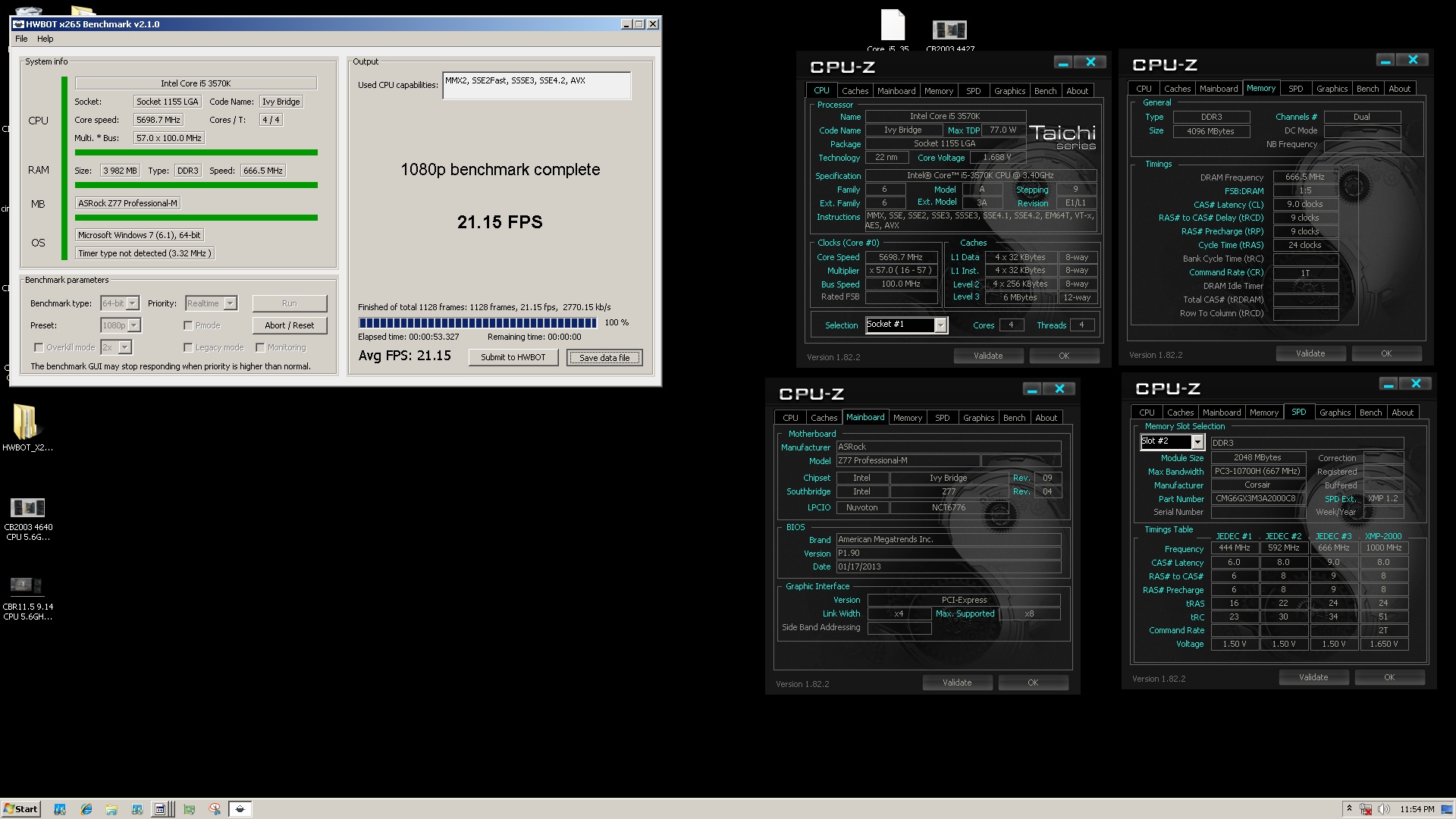This screenshot has width=1456, height=819.
Task: Click the Core Speed 5698.7 MHz value in CPU-Z
Action: tap(900, 257)
